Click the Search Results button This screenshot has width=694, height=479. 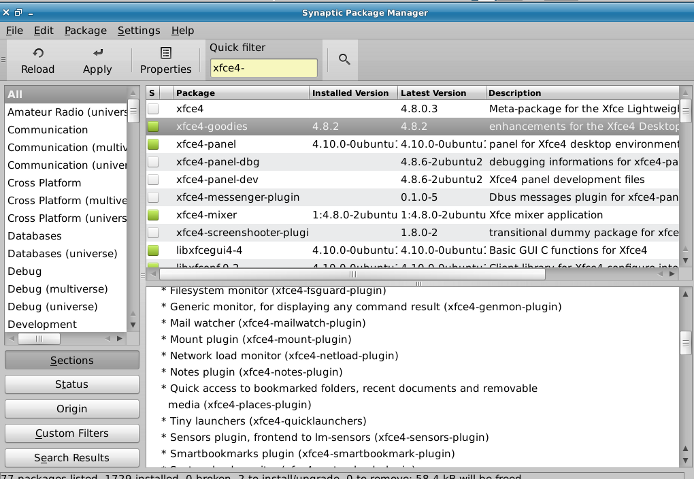72,457
